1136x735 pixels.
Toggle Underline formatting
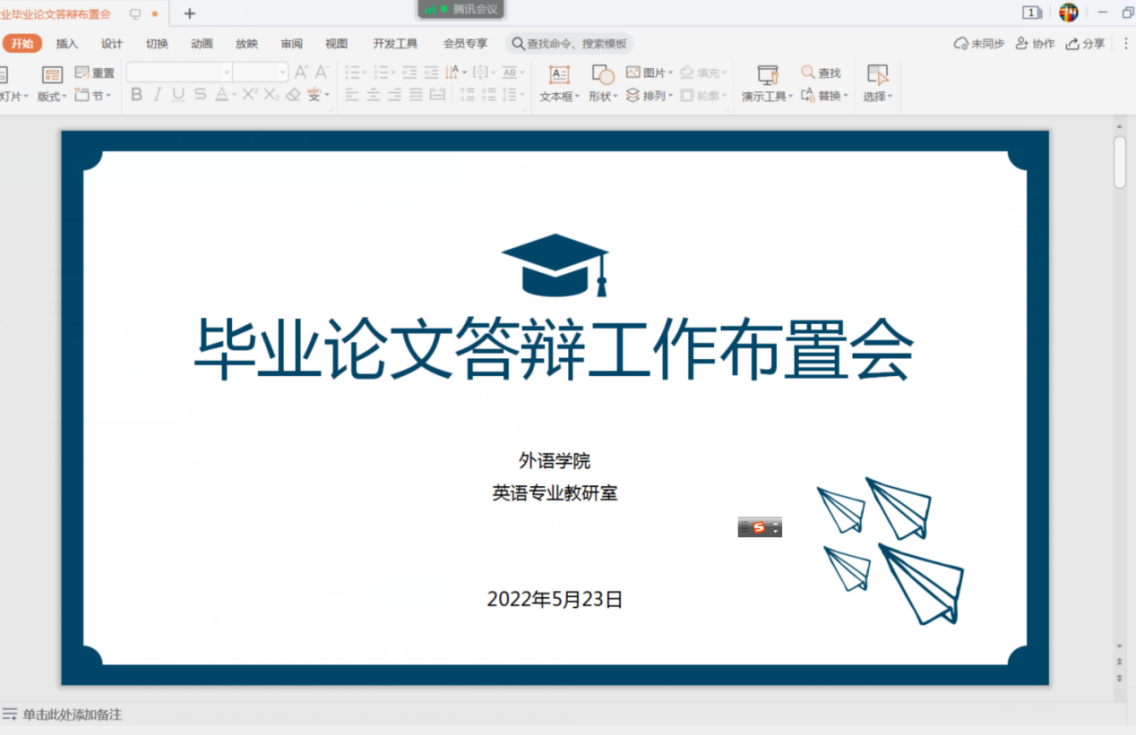pyautogui.click(x=178, y=95)
